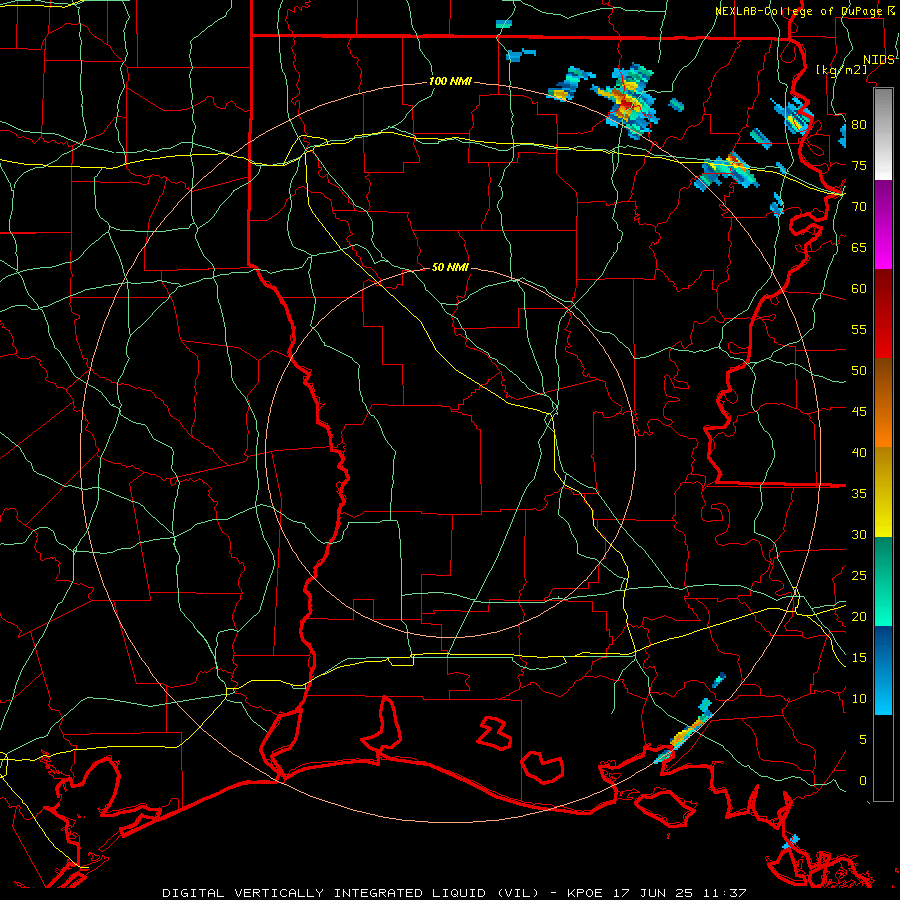Click the 45 value on the color scale
900x900 pixels.
click(859, 412)
